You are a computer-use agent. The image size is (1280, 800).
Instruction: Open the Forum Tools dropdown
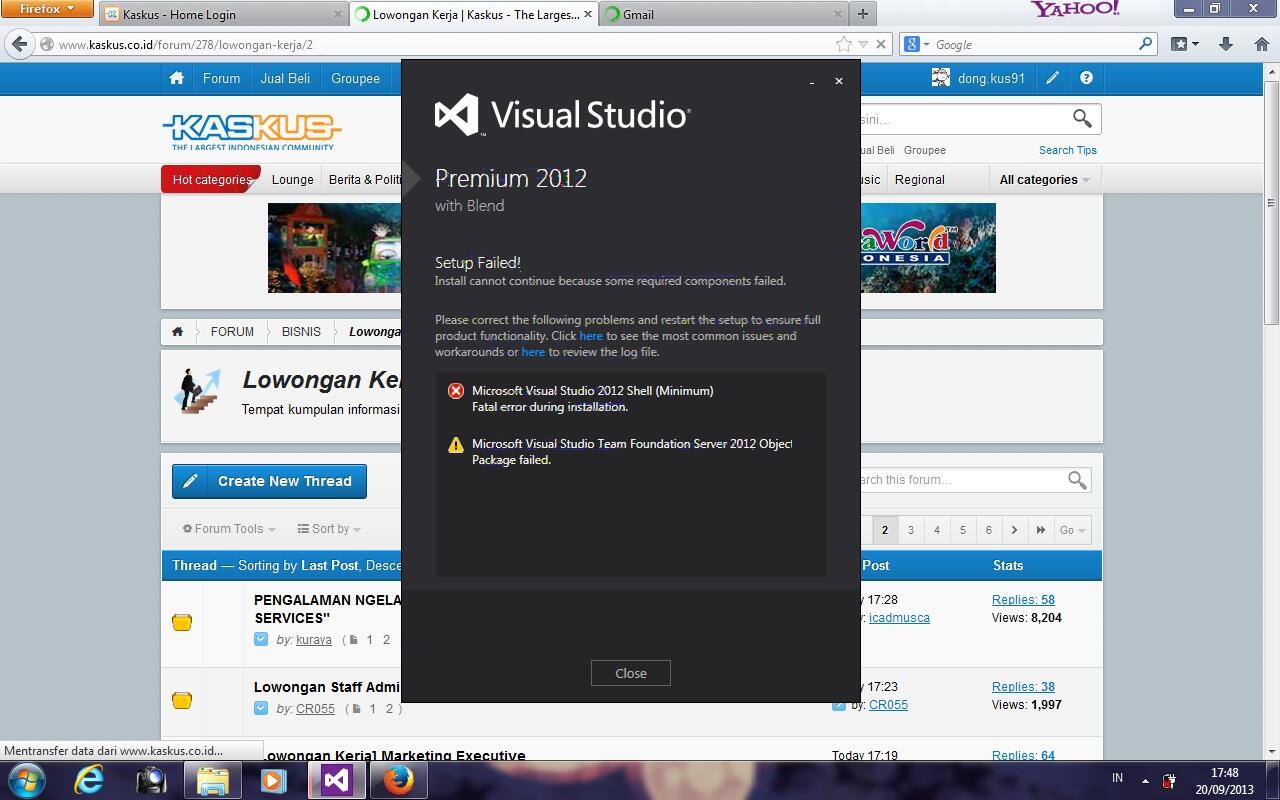(229, 529)
